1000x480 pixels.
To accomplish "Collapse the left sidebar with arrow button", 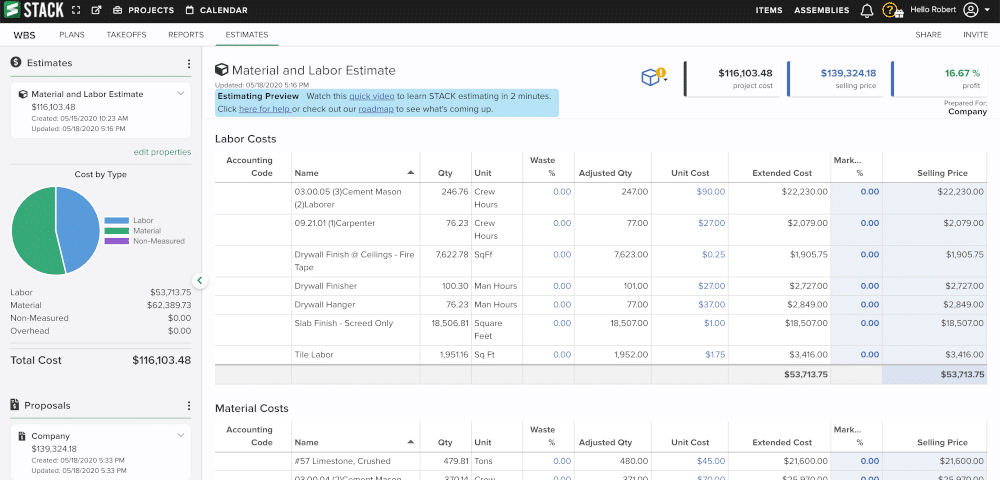I will point(200,281).
